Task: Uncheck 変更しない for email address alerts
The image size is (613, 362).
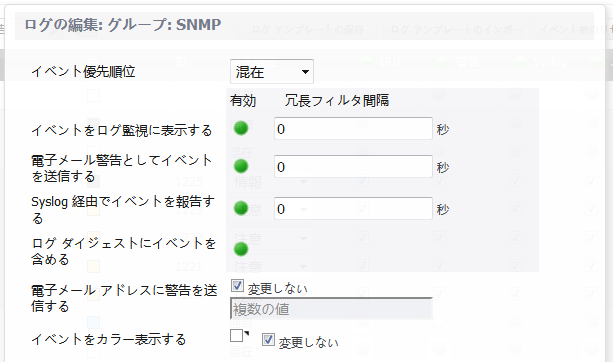Action: click(x=237, y=286)
